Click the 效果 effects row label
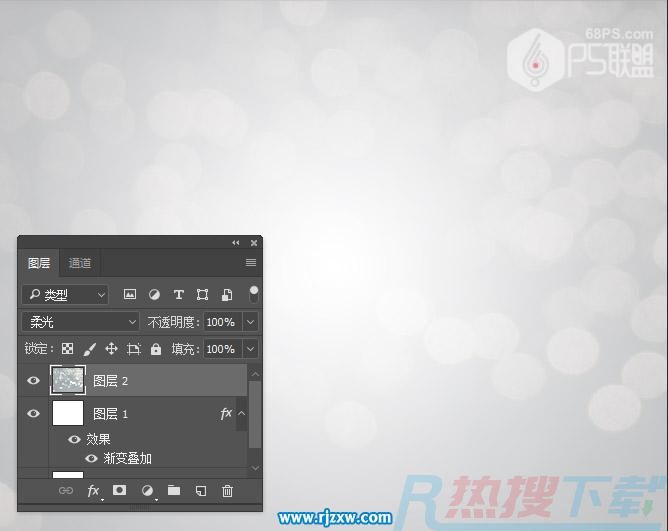Viewport: 668px width, 531px height. (x=98, y=439)
